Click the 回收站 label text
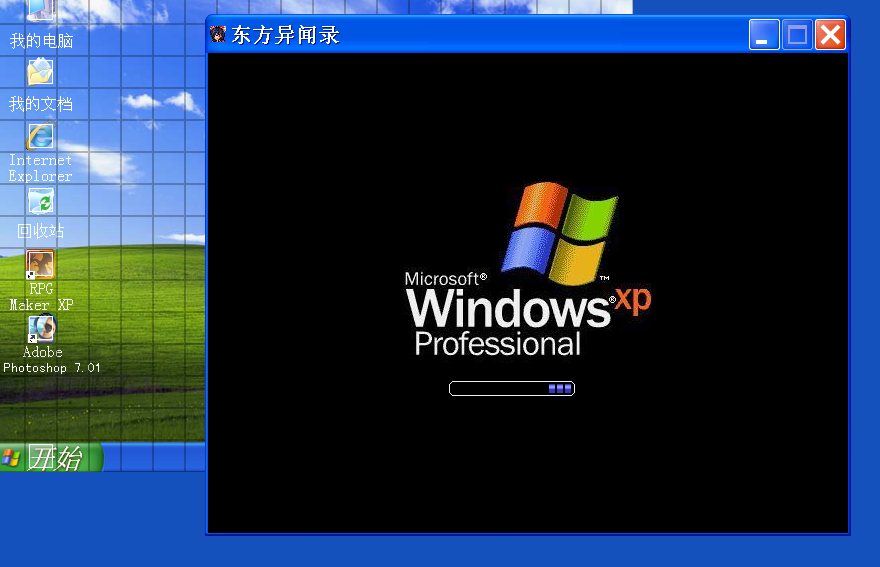This screenshot has height=567, width=880. [x=40, y=231]
